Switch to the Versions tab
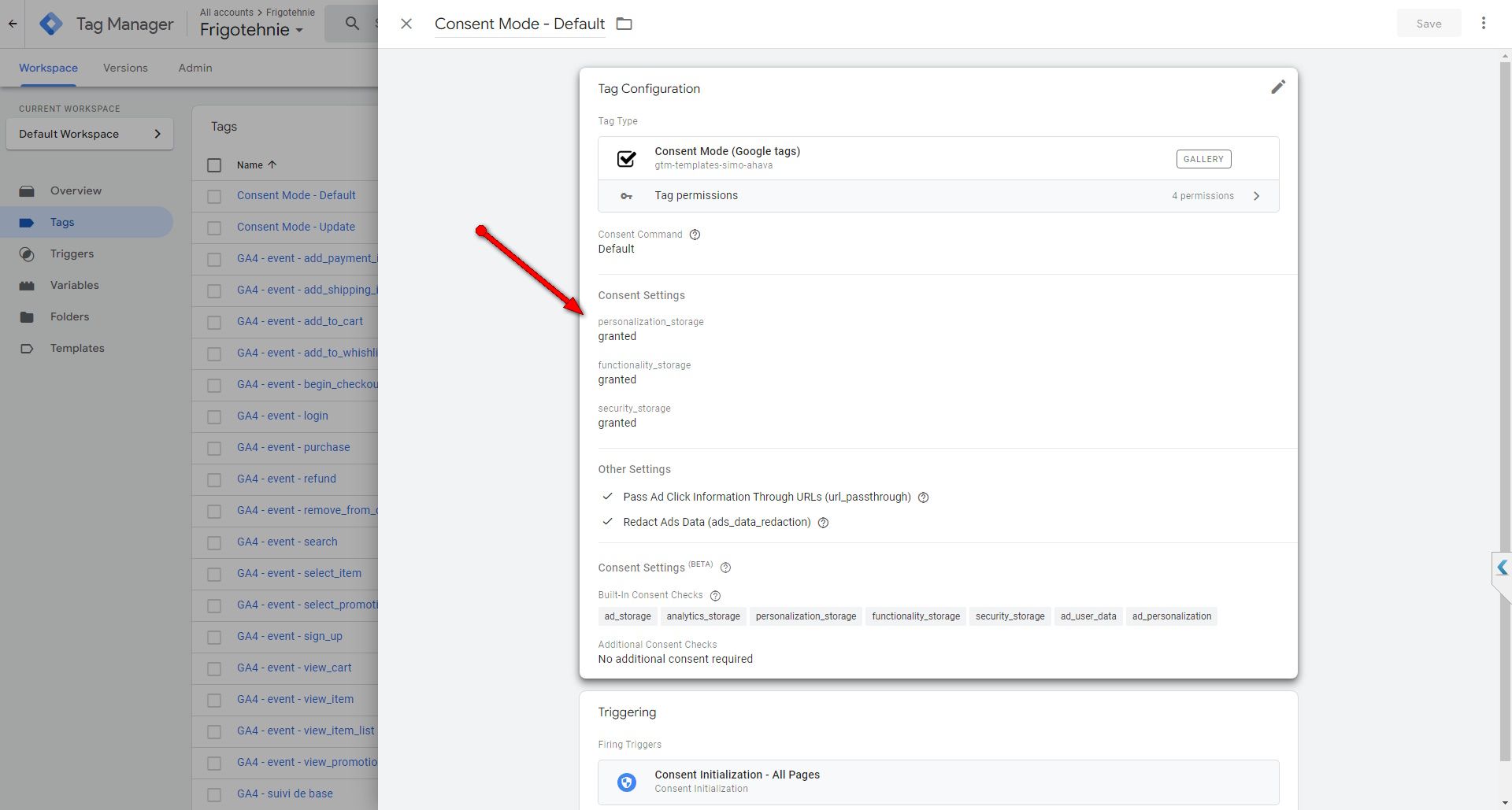Screen dimensions: 1512x810 tap(125, 68)
